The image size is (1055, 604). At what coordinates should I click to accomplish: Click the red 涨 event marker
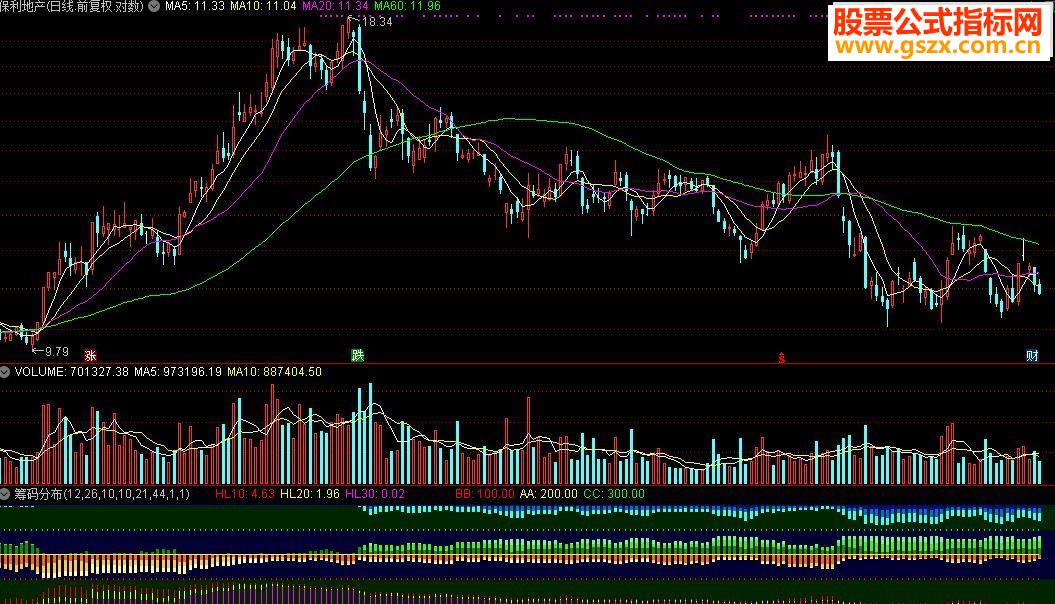click(x=89, y=355)
